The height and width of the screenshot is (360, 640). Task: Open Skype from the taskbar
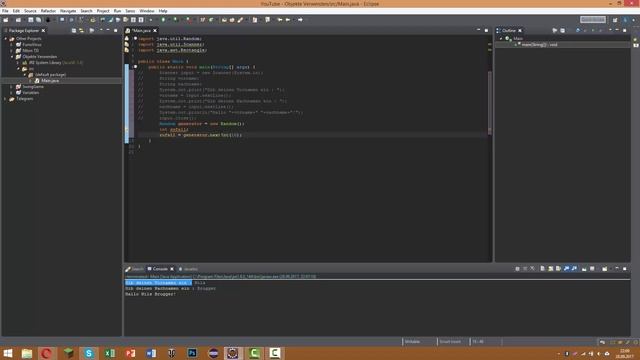[x=89, y=353]
